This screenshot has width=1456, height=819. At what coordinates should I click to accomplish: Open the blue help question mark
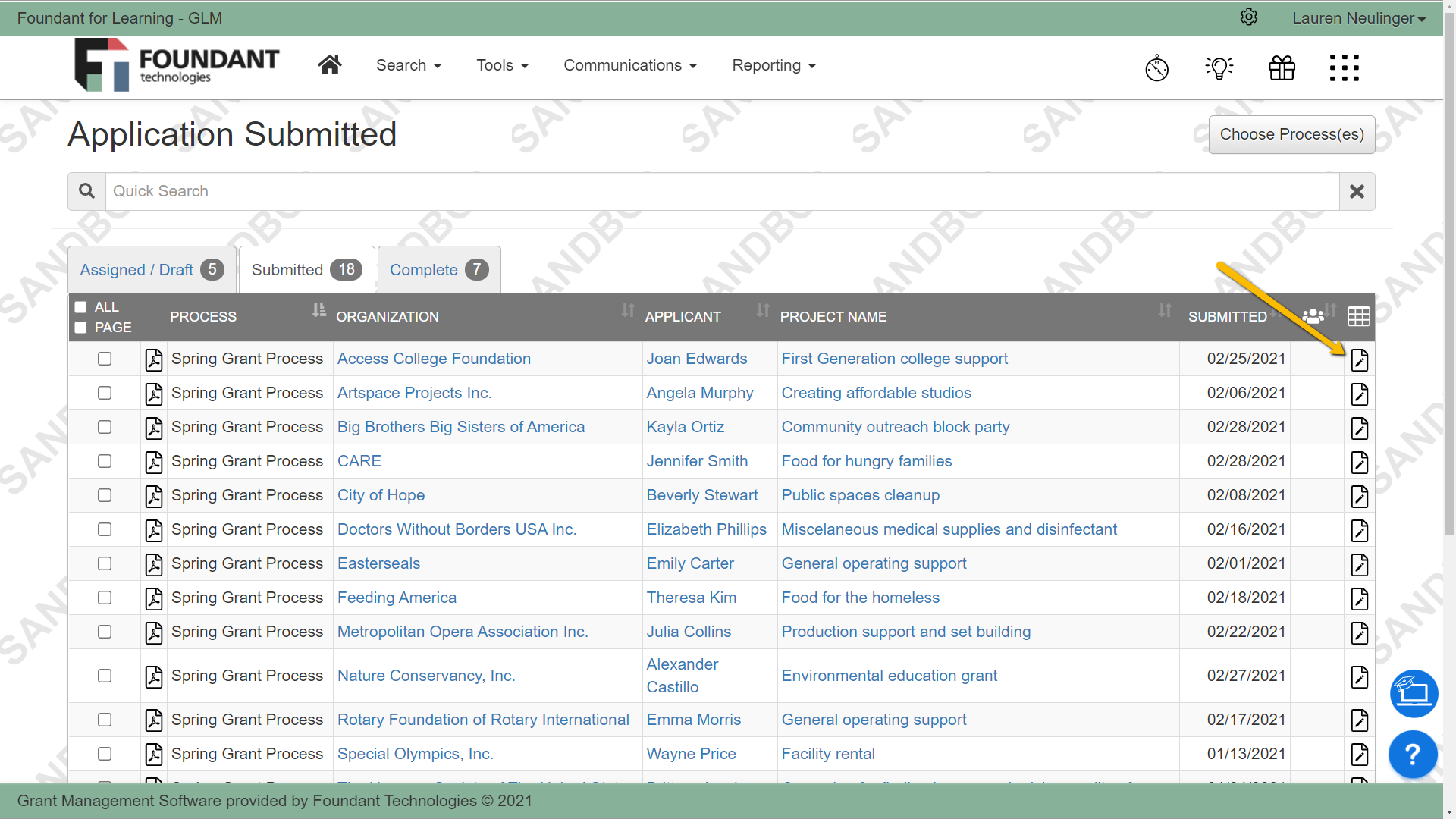1412,754
